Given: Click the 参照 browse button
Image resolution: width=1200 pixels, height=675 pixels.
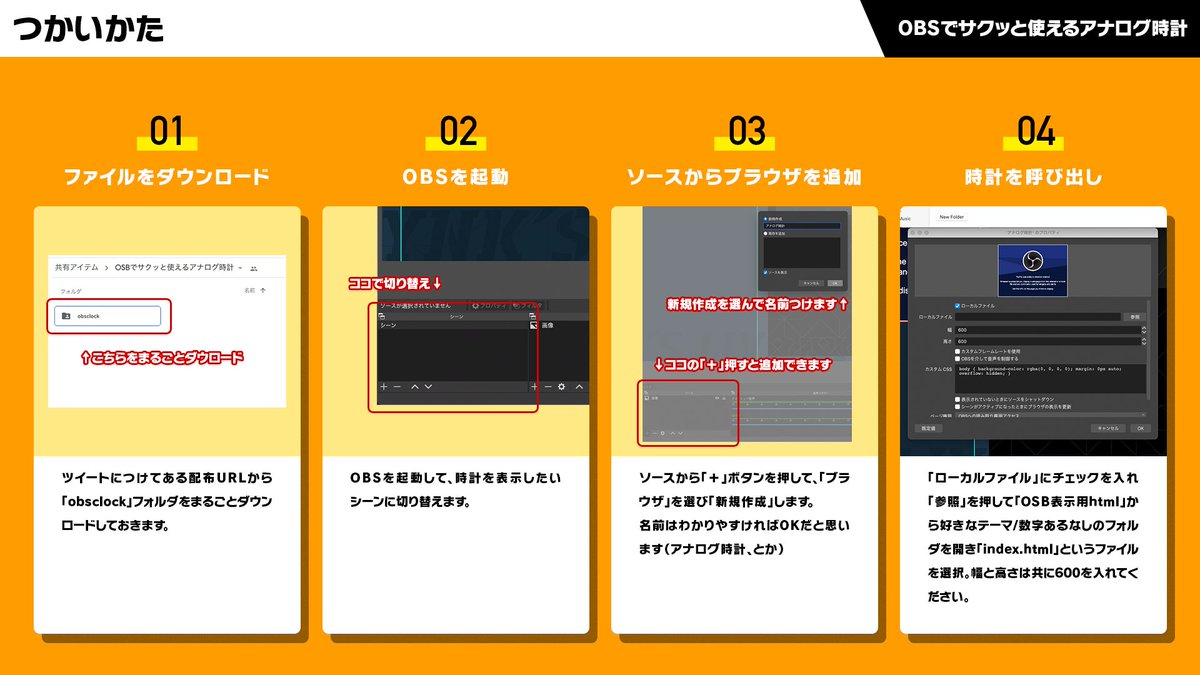Looking at the screenshot, I should [x=1135, y=317].
